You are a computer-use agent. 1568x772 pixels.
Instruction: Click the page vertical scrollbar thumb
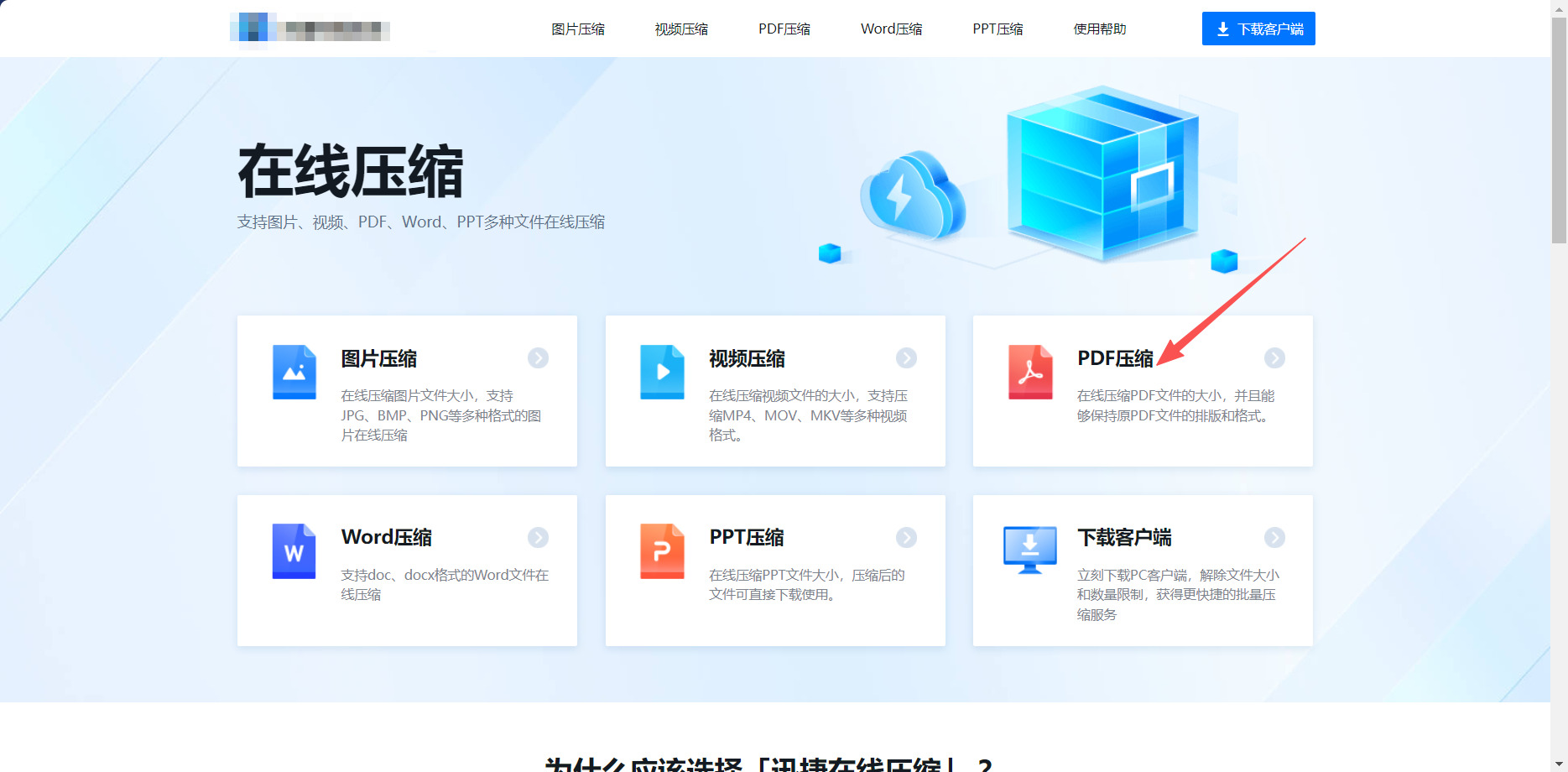tap(1559, 130)
